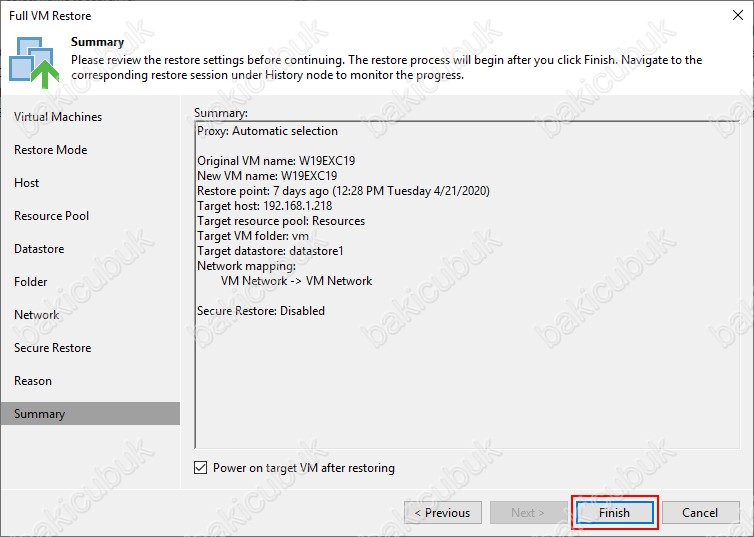Click the VM restore wizard icon
754x537 pixels.
pyautogui.click(x=34, y=62)
